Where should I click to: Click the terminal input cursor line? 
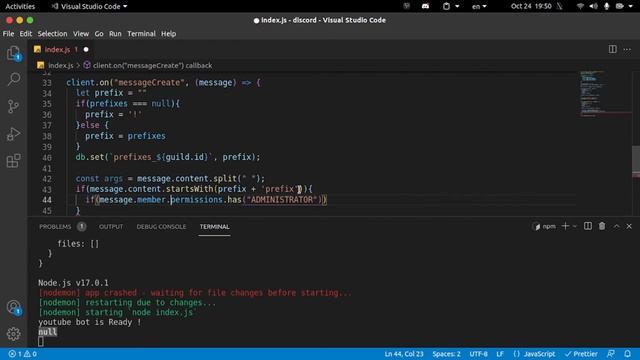(x=41, y=342)
